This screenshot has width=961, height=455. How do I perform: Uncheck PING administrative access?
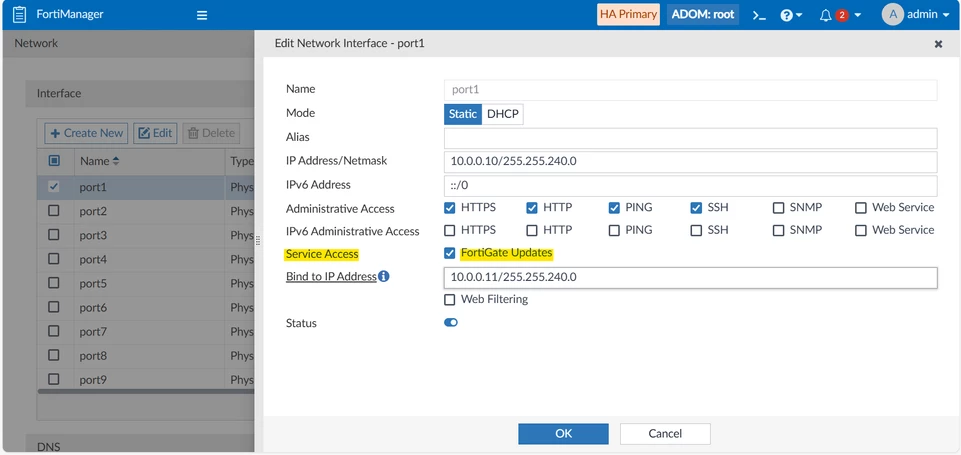614,208
